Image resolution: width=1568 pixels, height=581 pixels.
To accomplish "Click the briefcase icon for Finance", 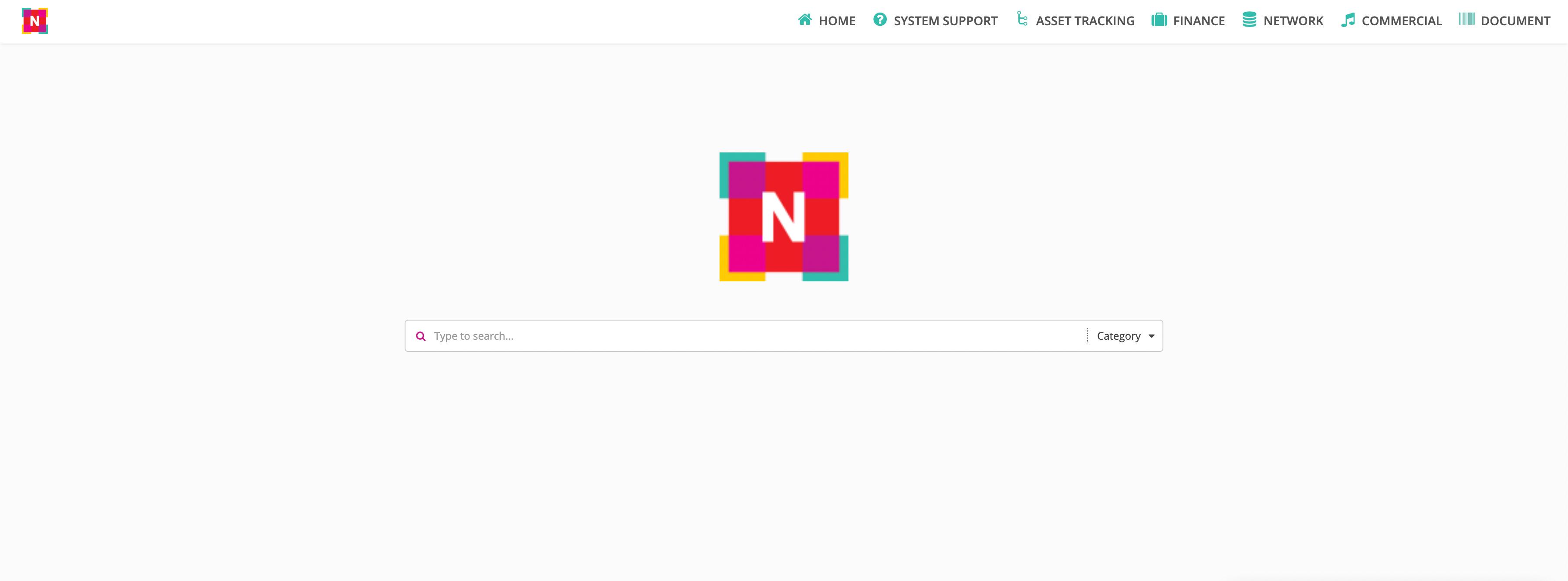I will (1159, 20).
